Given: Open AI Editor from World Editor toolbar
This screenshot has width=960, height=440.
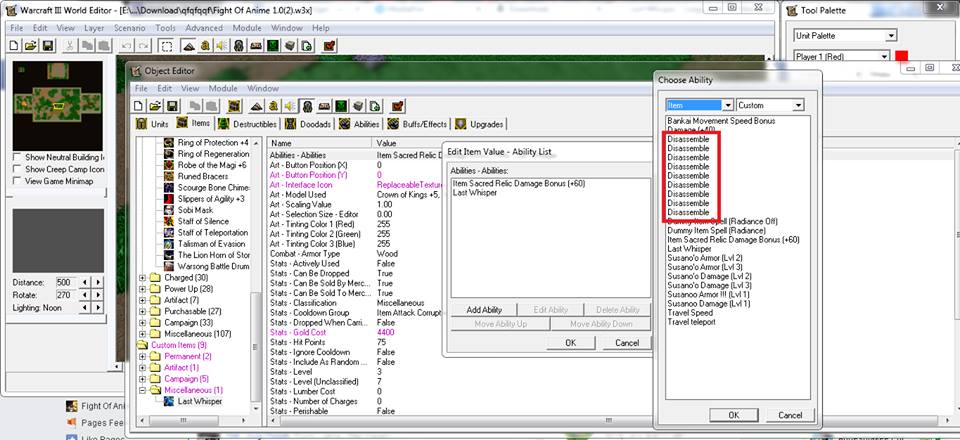Looking at the screenshot, I should click(x=273, y=45).
